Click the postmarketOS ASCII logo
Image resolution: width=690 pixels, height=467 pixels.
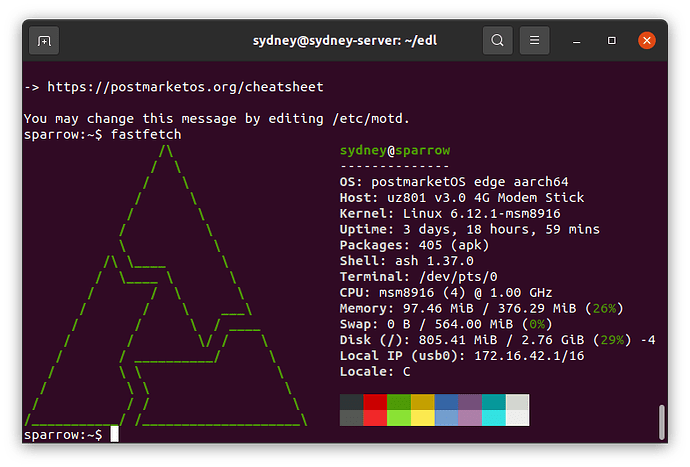[x=165, y=286]
